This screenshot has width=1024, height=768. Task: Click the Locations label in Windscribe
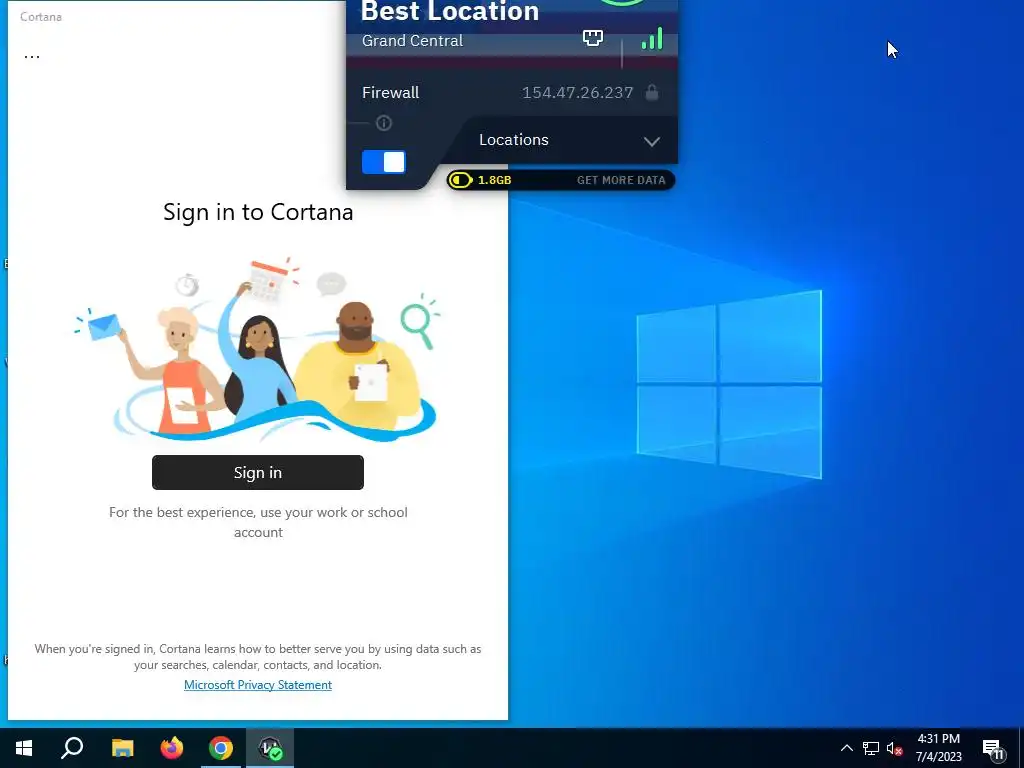coord(514,140)
